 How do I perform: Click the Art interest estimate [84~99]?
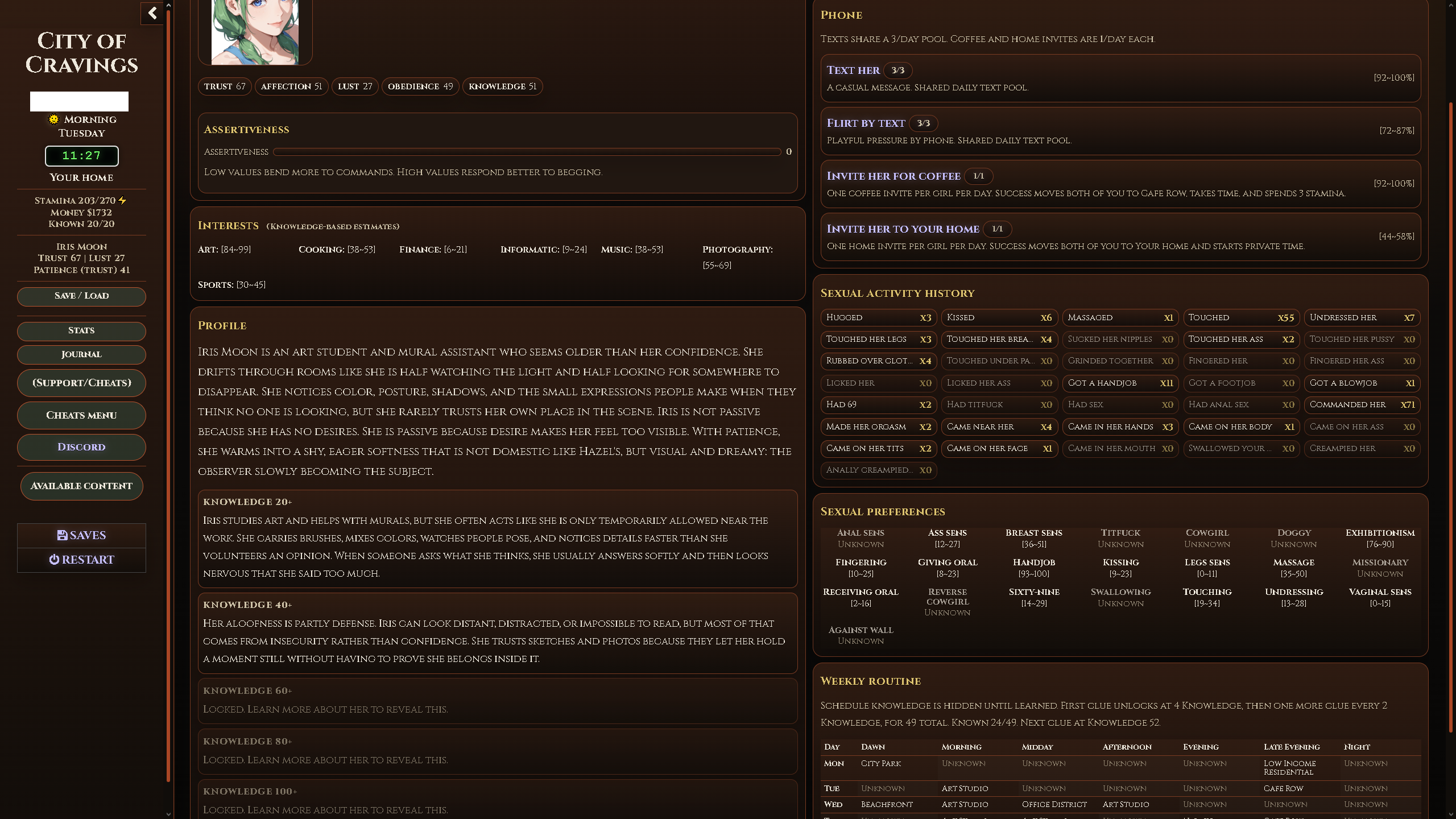(224, 250)
